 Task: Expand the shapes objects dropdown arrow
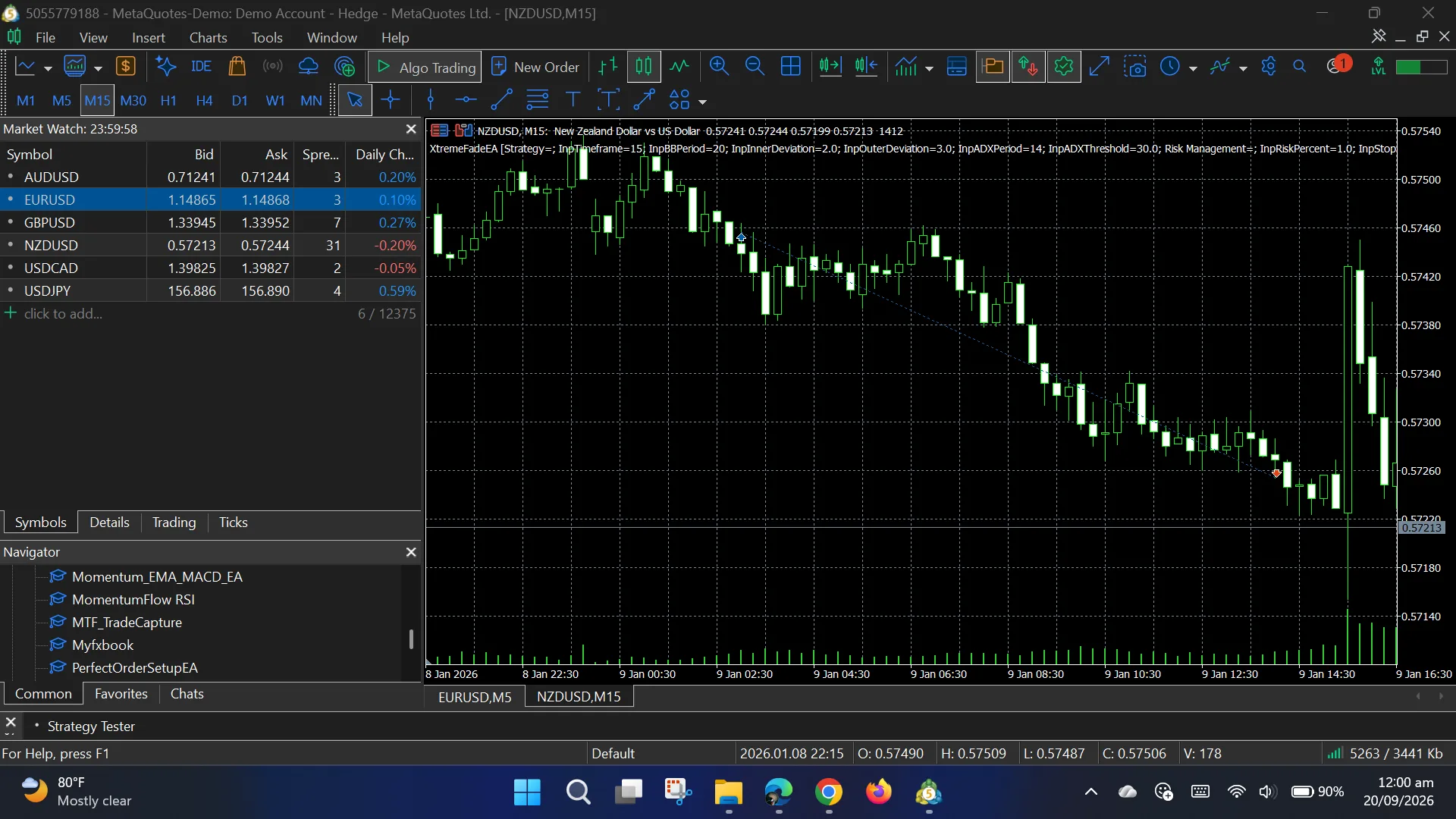[x=703, y=102]
